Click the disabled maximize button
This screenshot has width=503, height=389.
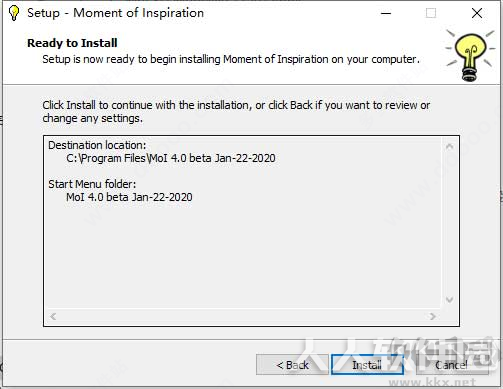click(431, 13)
